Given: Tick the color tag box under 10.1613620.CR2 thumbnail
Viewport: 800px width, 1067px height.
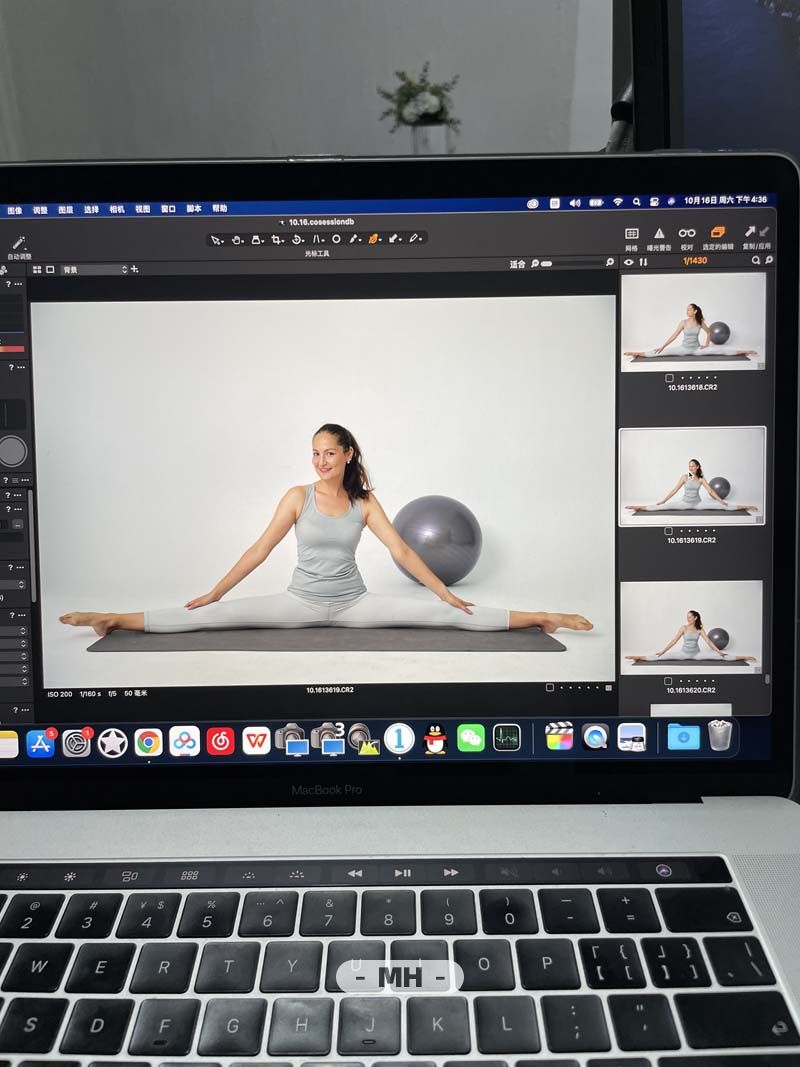Looking at the screenshot, I should click(669, 681).
